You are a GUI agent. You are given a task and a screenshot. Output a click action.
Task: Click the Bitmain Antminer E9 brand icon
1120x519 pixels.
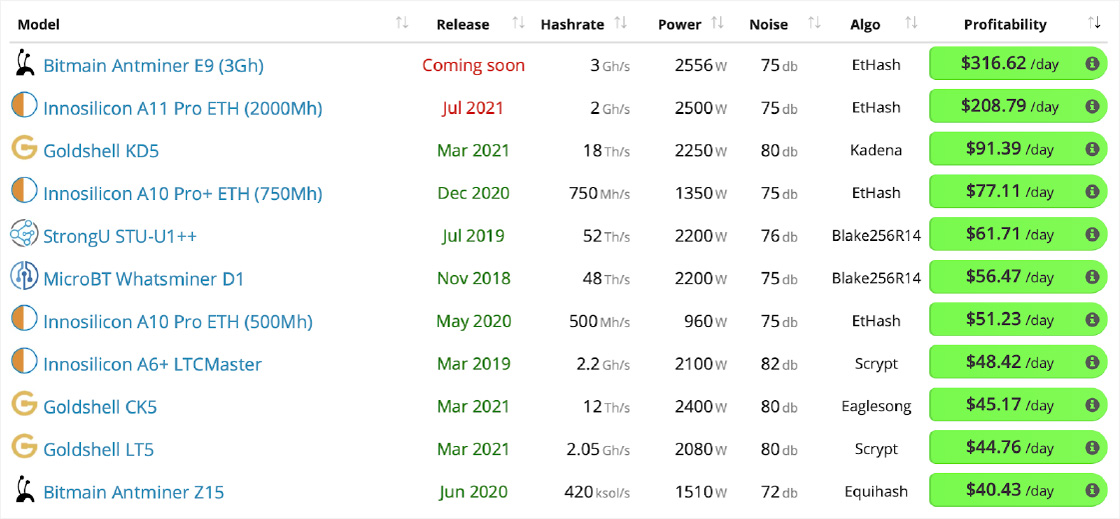point(23,65)
